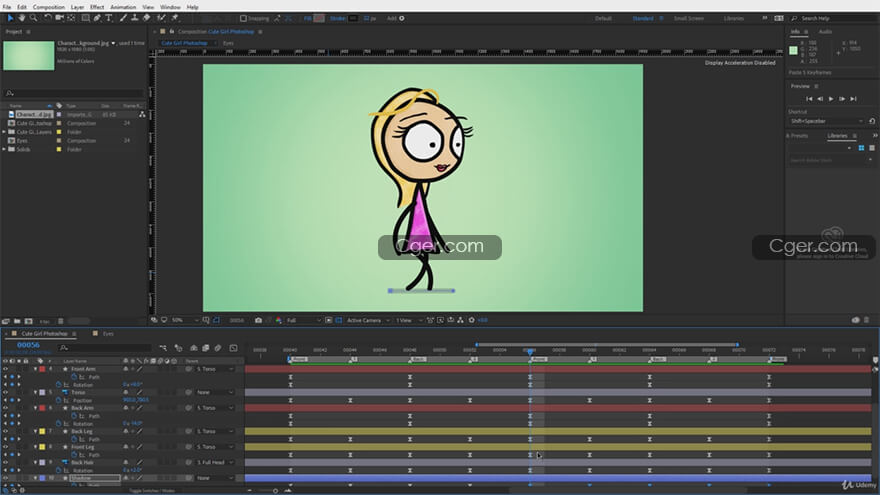
Task: Select the Pan Behind anchor point tool
Action: coord(71,19)
